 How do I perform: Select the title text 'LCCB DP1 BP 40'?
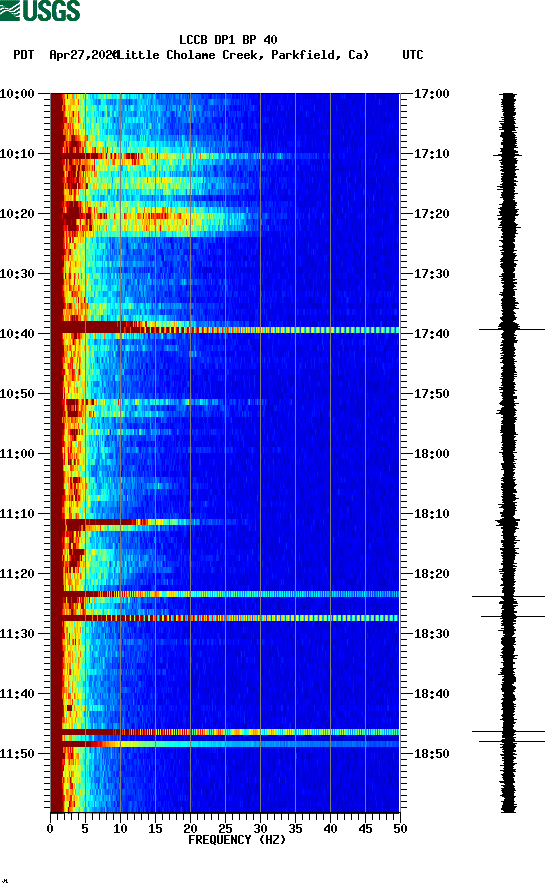pos(228,40)
